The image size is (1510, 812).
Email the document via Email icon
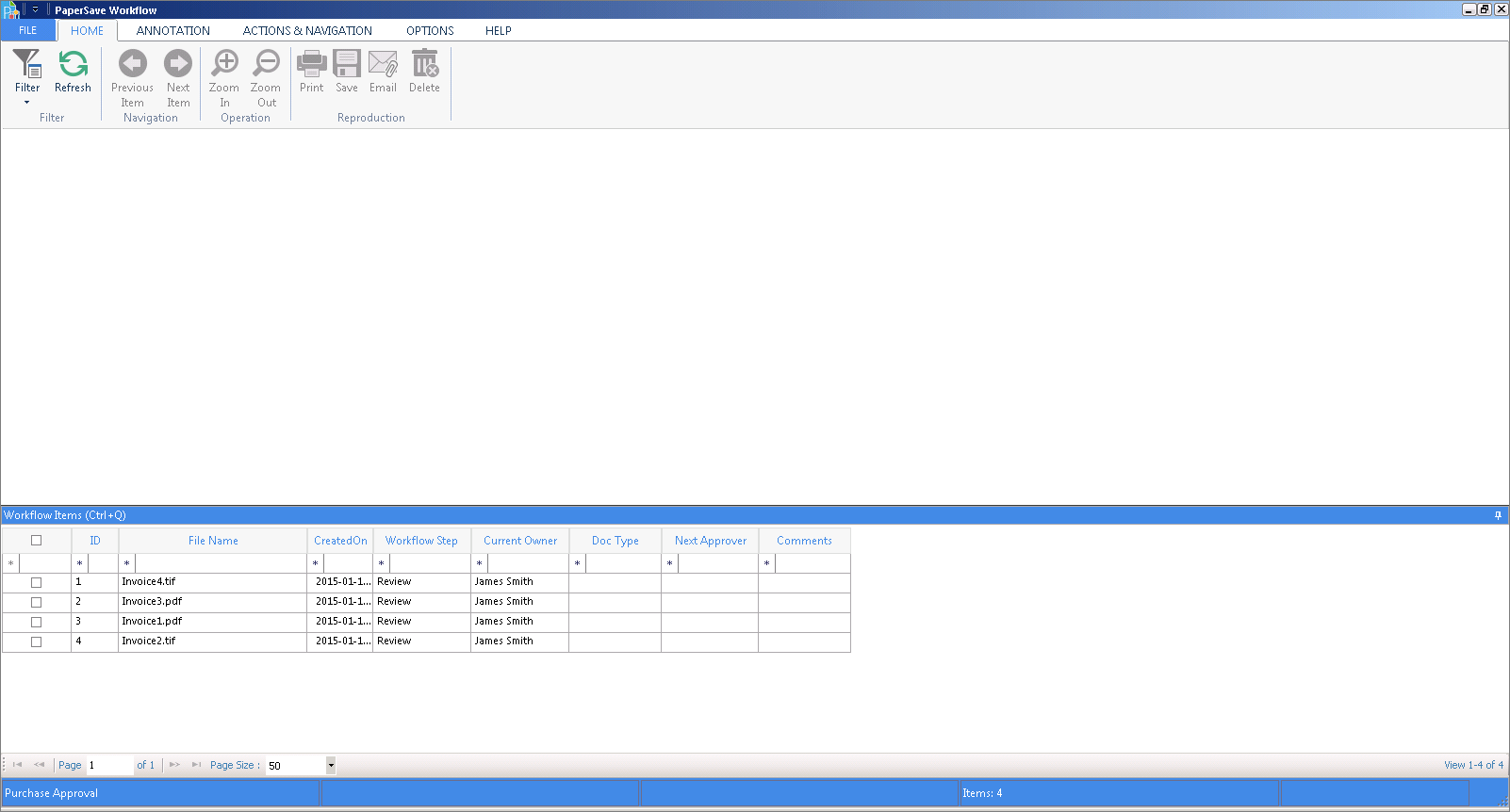[x=383, y=65]
